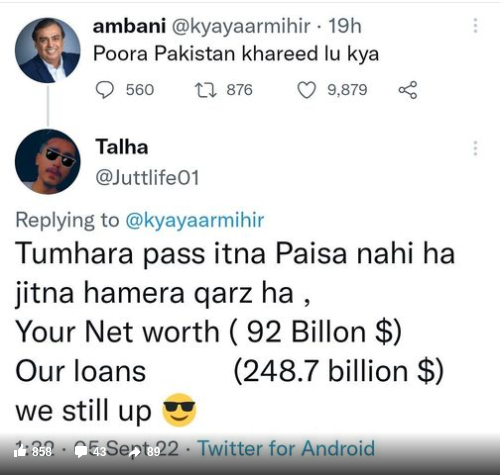The height and width of the screenshot is (475, 500).
Task: Like the ambani tweet with the heart icon
Action: (x=306, y=90)
